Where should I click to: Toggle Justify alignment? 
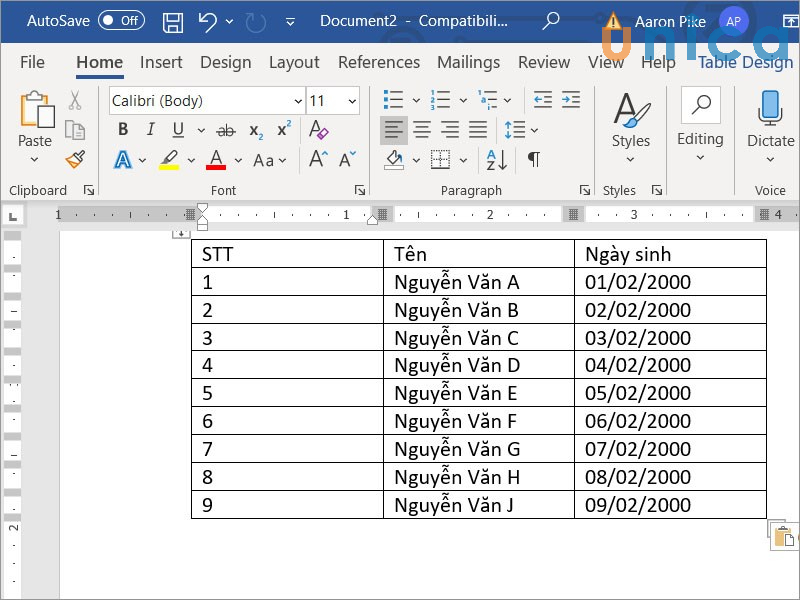478,130
